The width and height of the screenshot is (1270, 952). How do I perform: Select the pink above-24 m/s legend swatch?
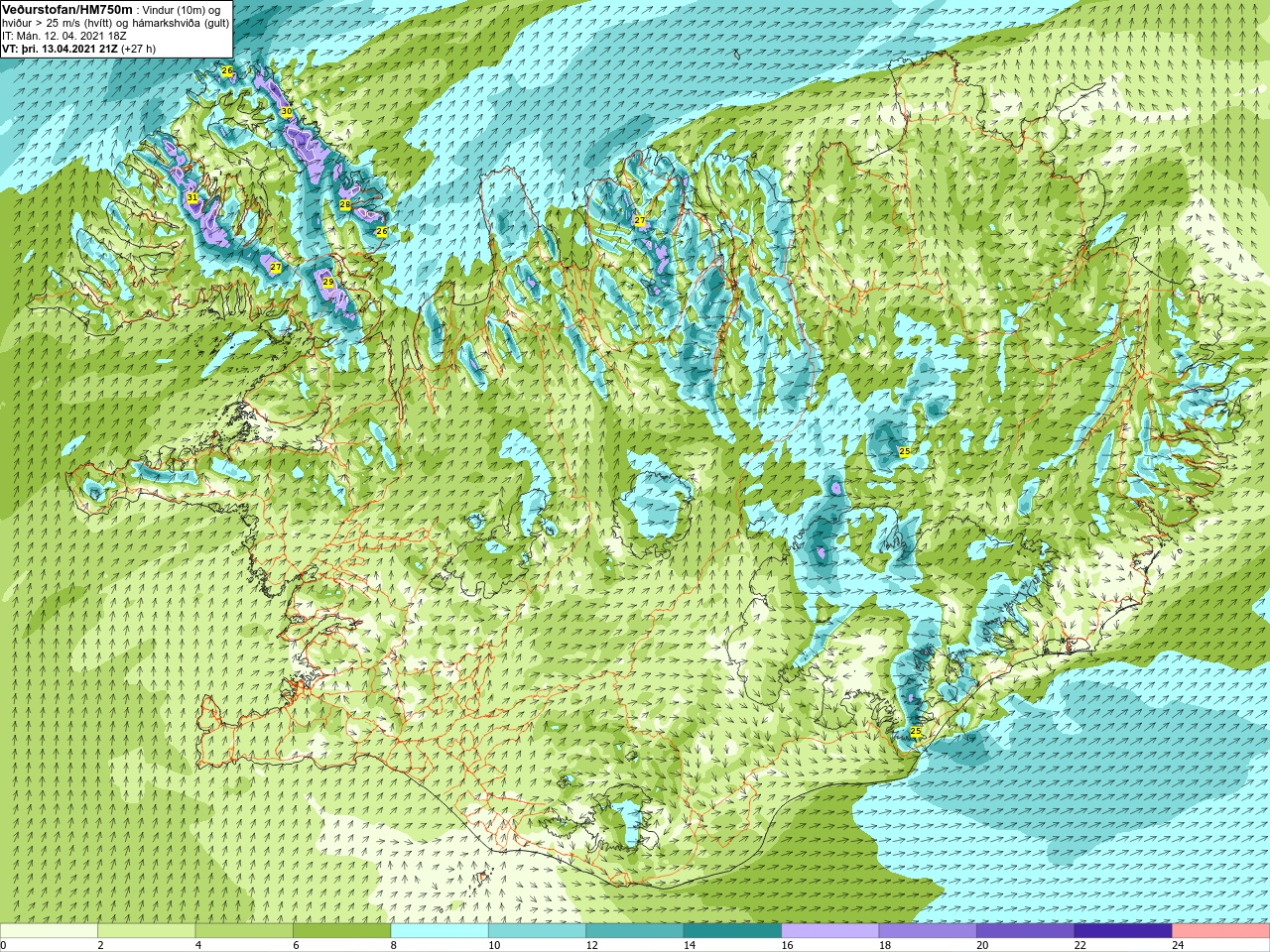(1221, 931)
